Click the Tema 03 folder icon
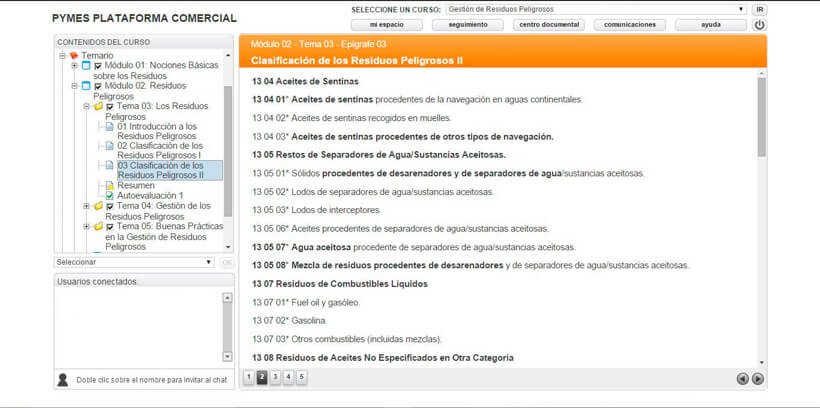This screenshot has width=820, height=408. click(x=98, y=106)
